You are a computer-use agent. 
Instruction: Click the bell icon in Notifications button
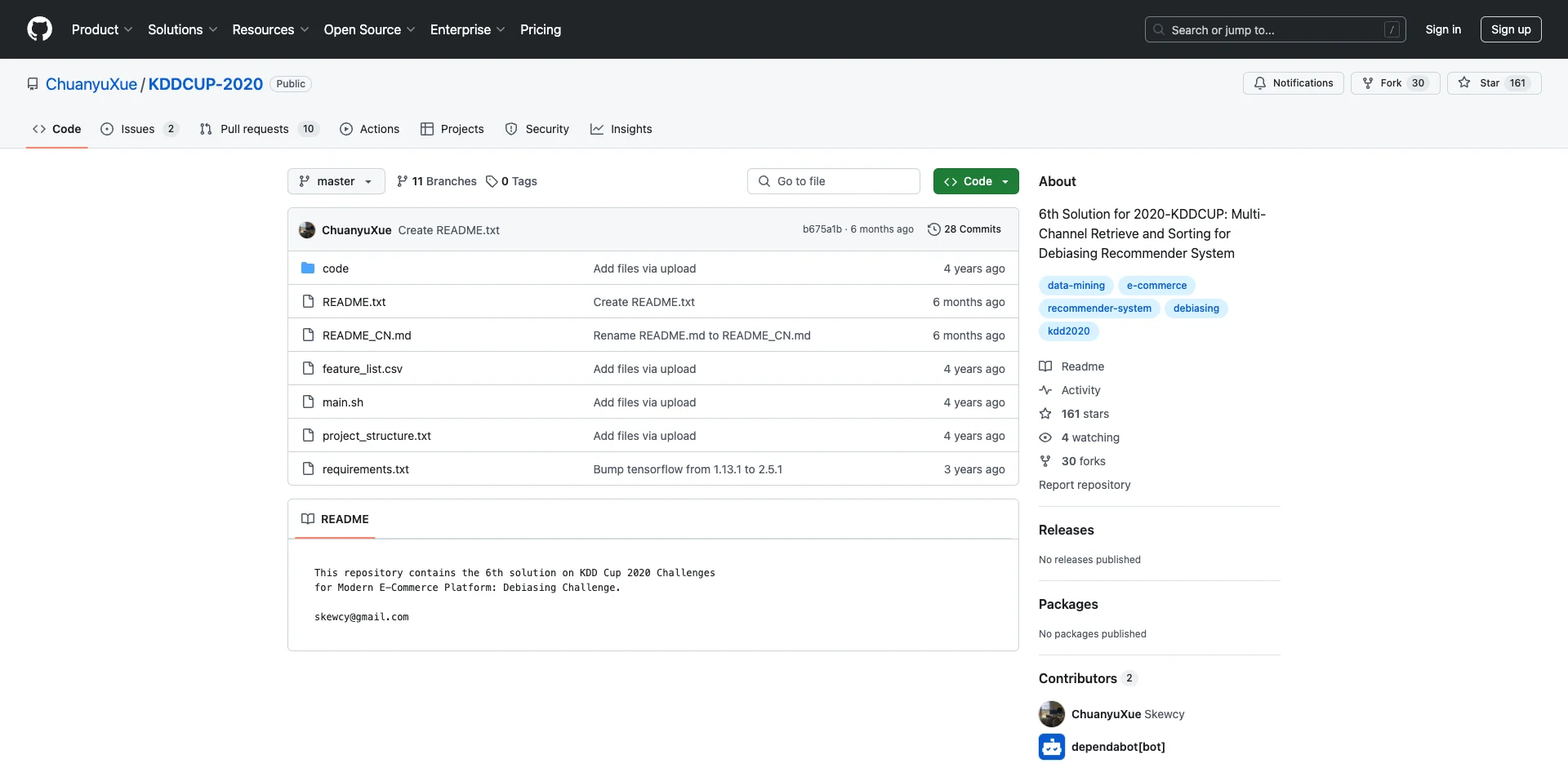tap(1260, 83)
